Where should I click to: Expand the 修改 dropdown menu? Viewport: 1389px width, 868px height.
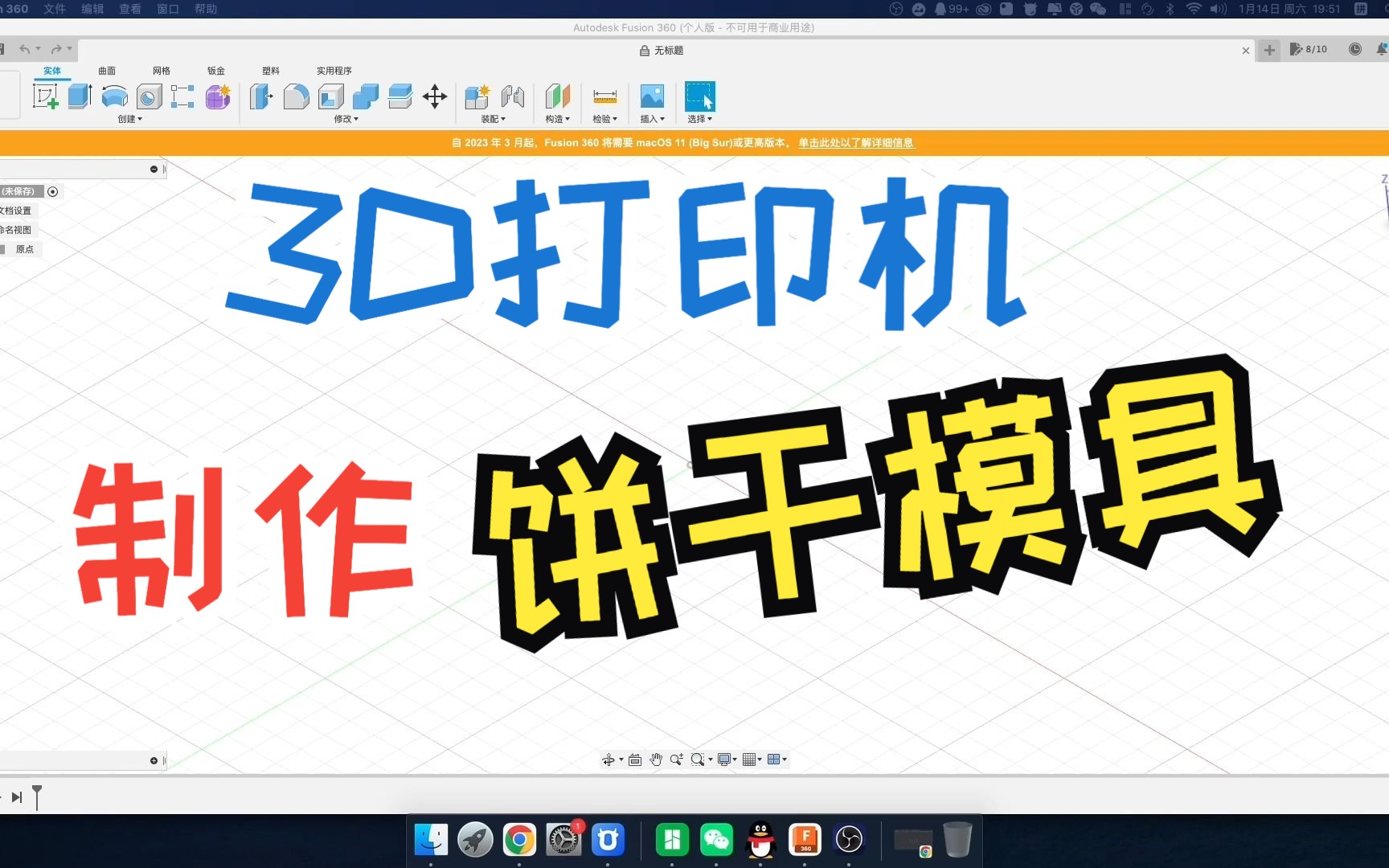346,119
